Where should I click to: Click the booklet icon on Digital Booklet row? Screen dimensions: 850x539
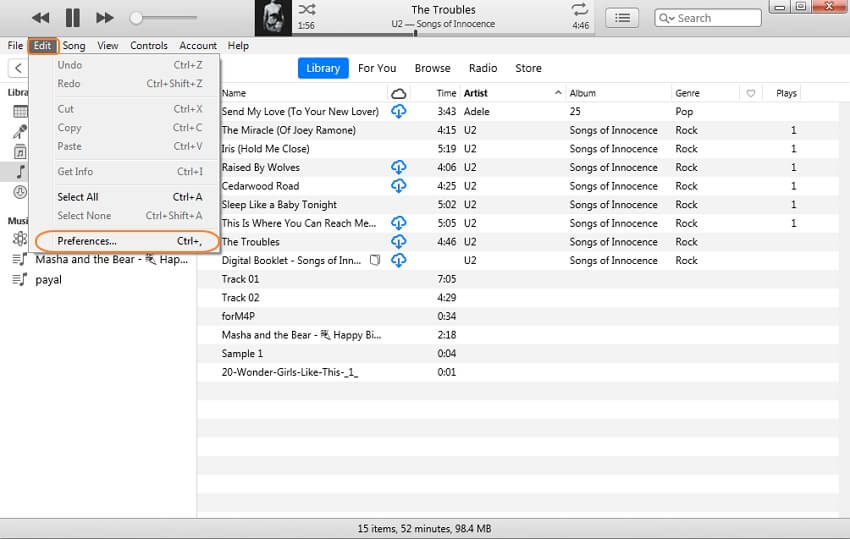click(375, 260)
